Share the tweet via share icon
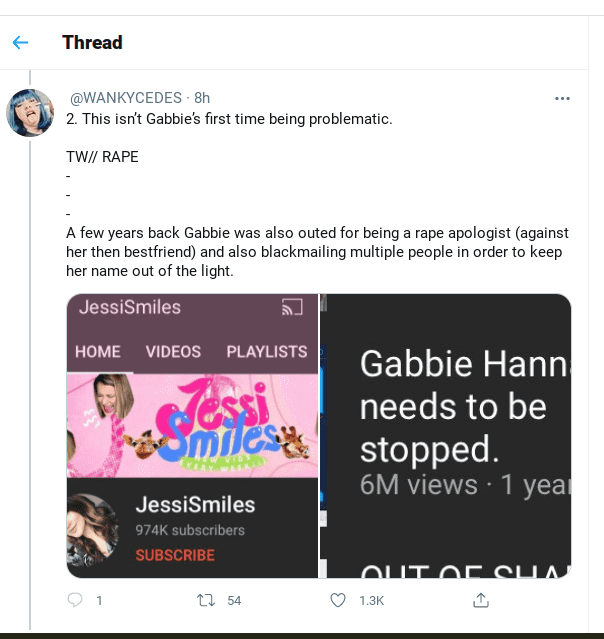The height and width of the screenshot is (639, 604). (480, 600)
